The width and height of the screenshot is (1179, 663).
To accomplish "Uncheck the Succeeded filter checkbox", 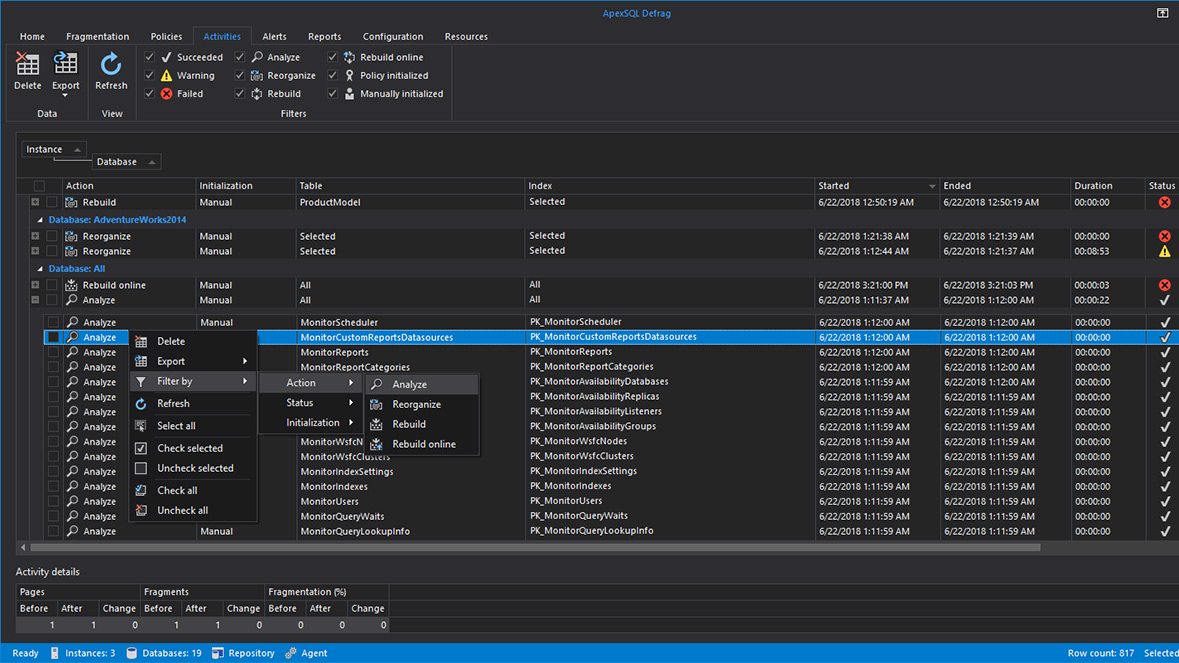I will (x=150, y=58).
